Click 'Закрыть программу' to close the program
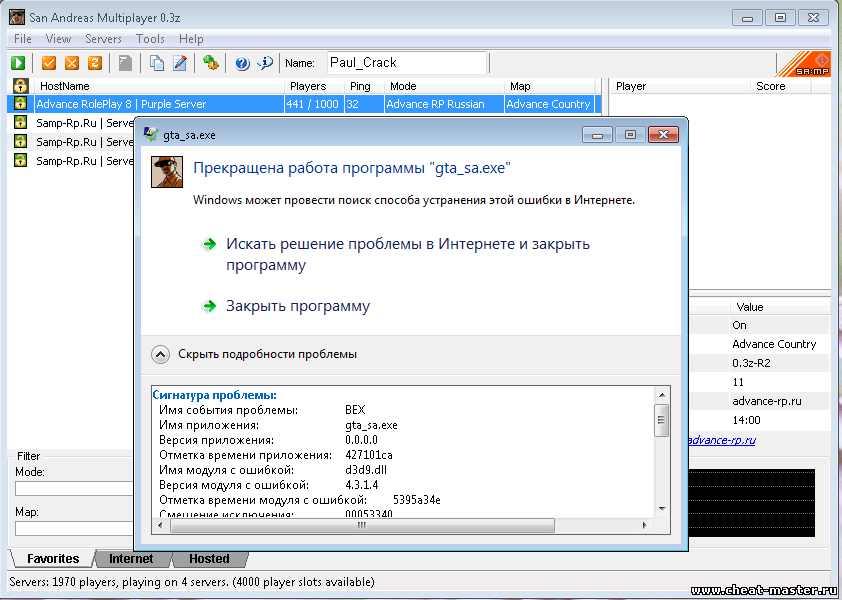This screenshot has height=600, width=842. pyautogui.click(x=297, y=306)
